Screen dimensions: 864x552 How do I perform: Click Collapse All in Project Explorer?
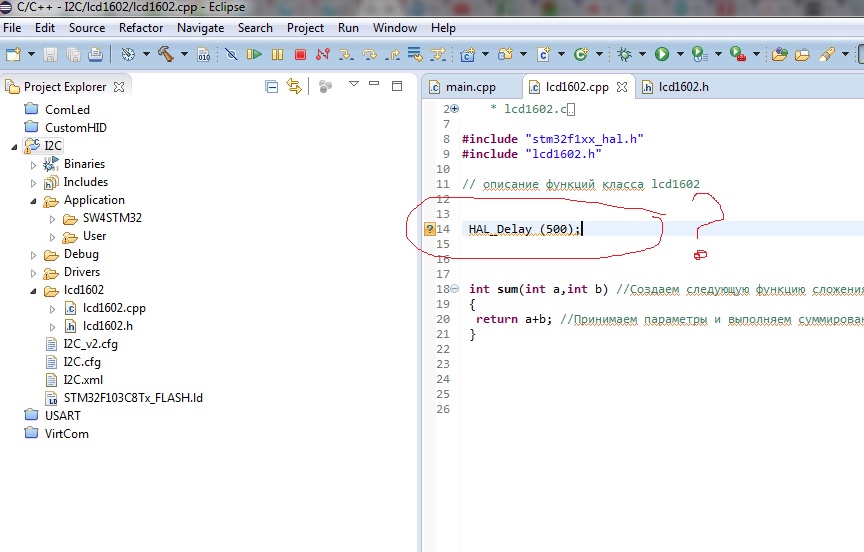point(272,87)
